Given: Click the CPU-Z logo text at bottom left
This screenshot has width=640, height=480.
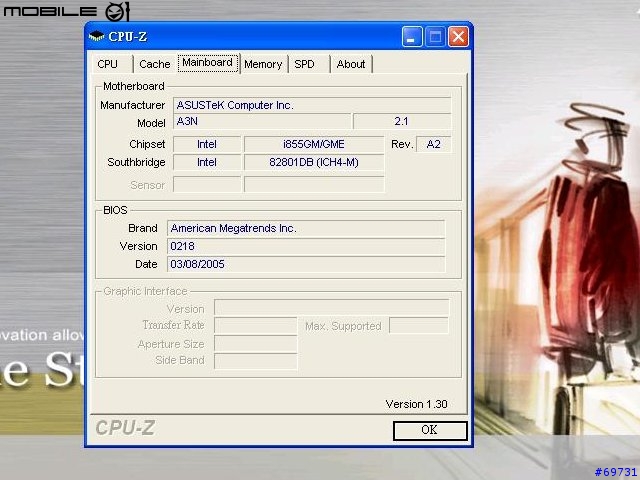Looking at the screenshot, I should pyautogui.click(x=125, y=428).
